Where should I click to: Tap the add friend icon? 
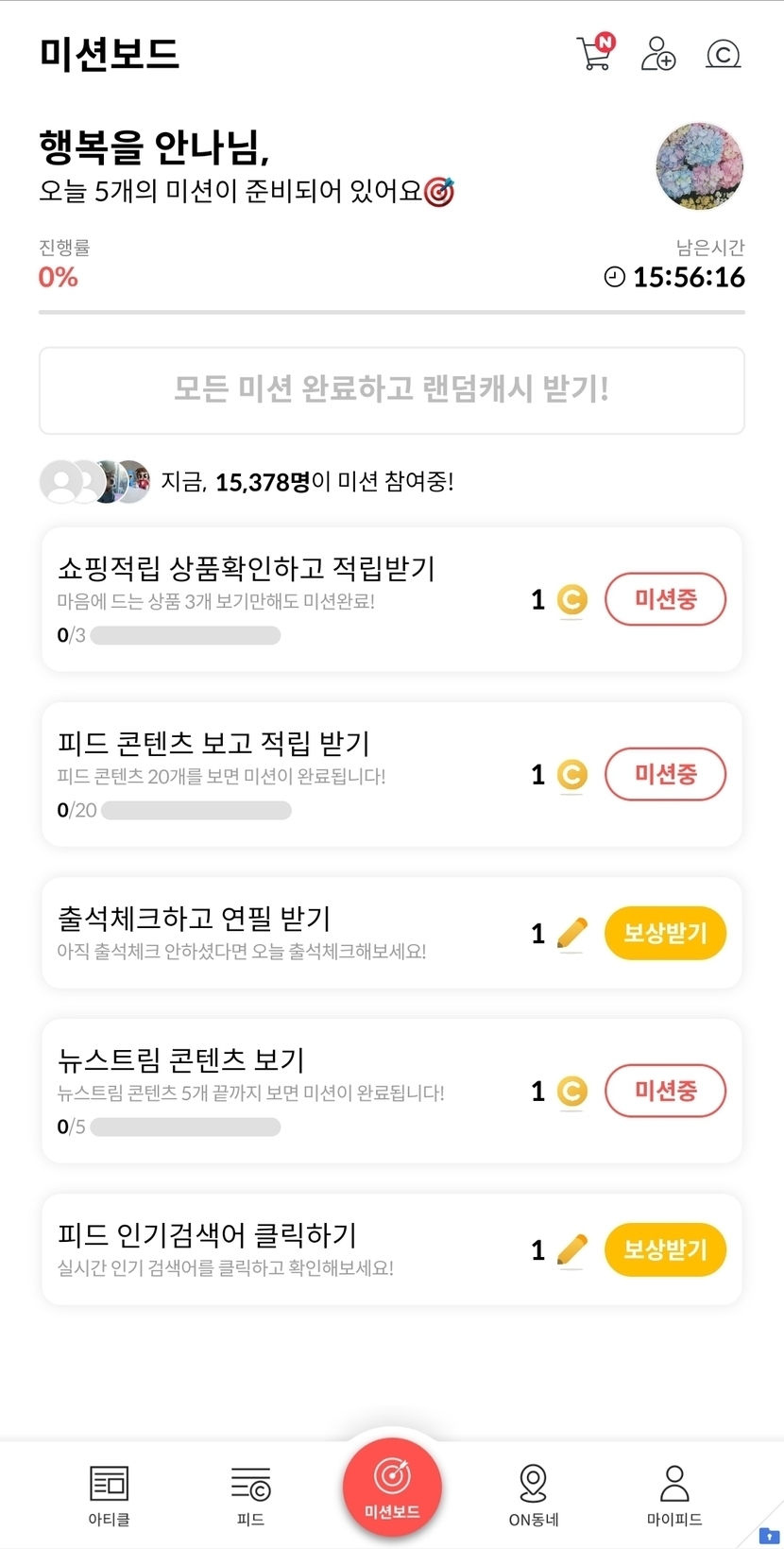658,54
